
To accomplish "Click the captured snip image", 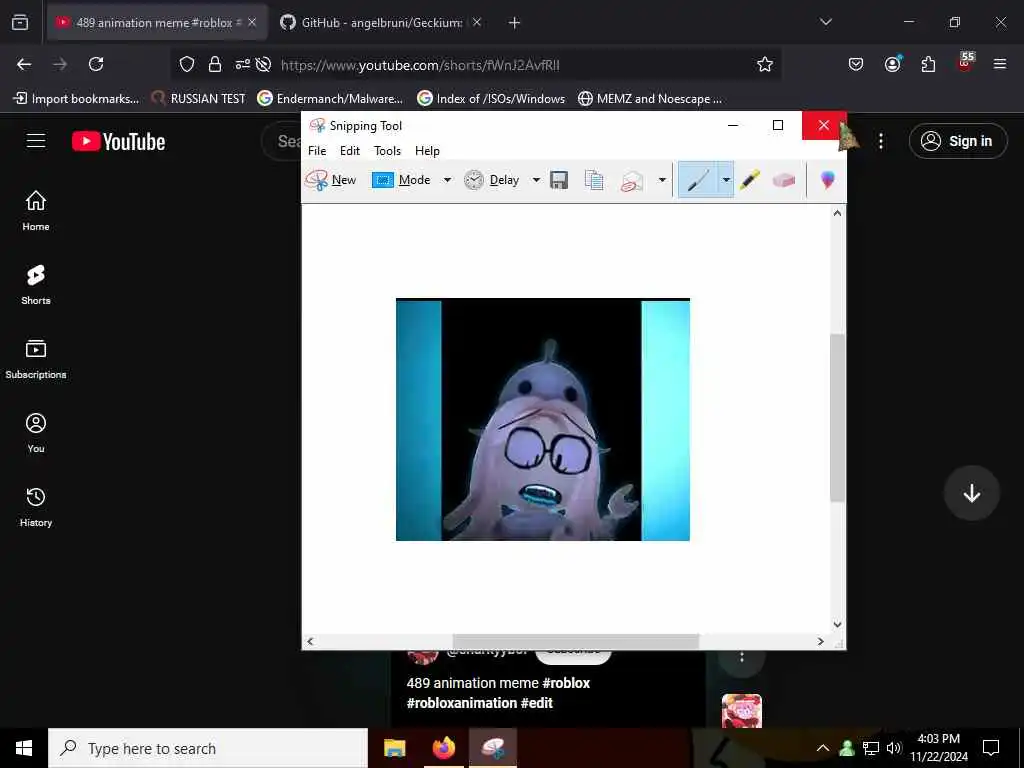I will [543, 419].
